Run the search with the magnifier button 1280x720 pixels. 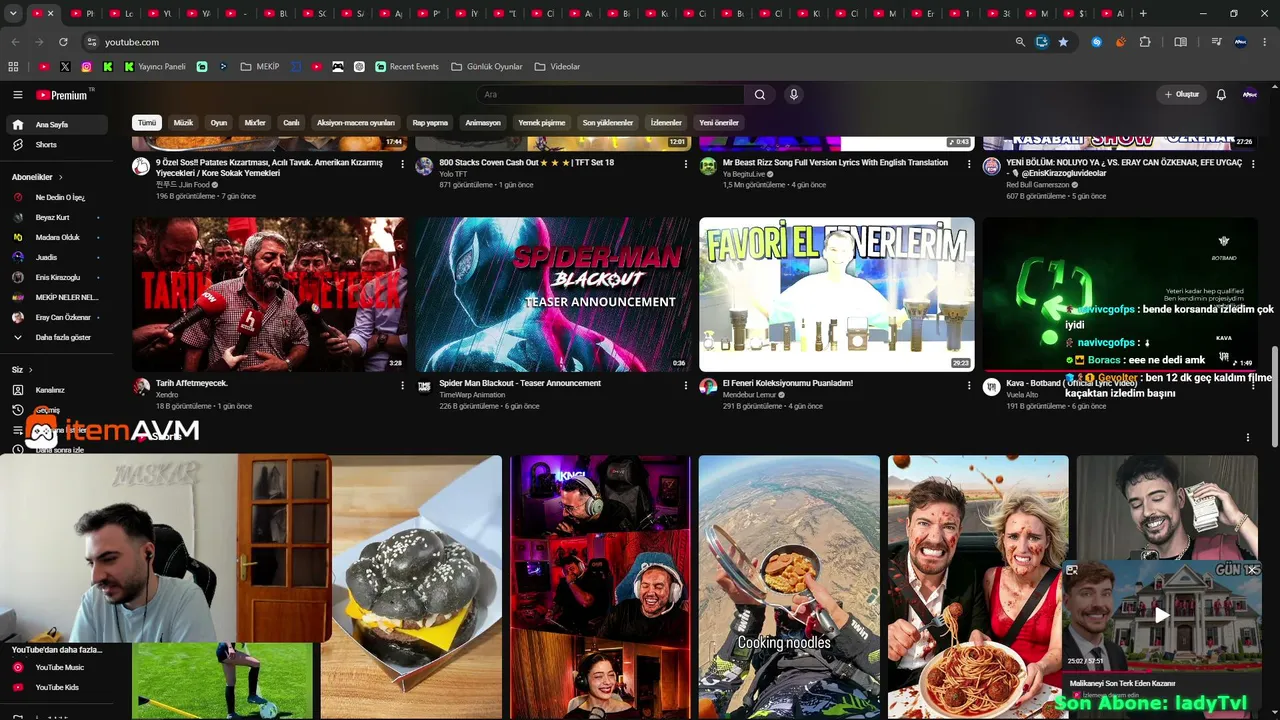(760, 95)
